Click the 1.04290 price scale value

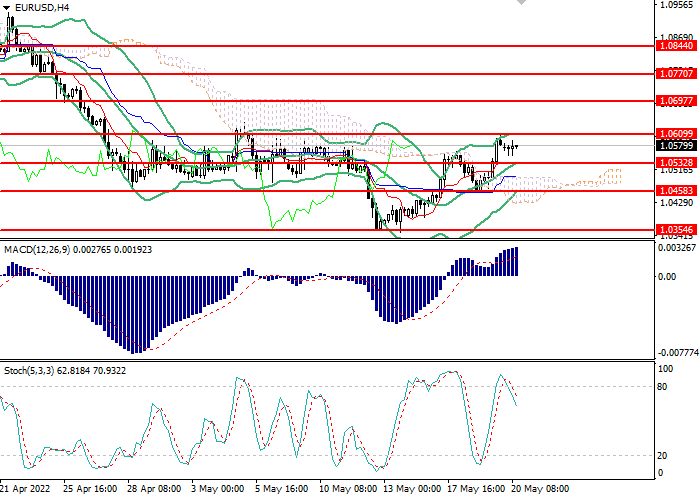pos(677,203)
